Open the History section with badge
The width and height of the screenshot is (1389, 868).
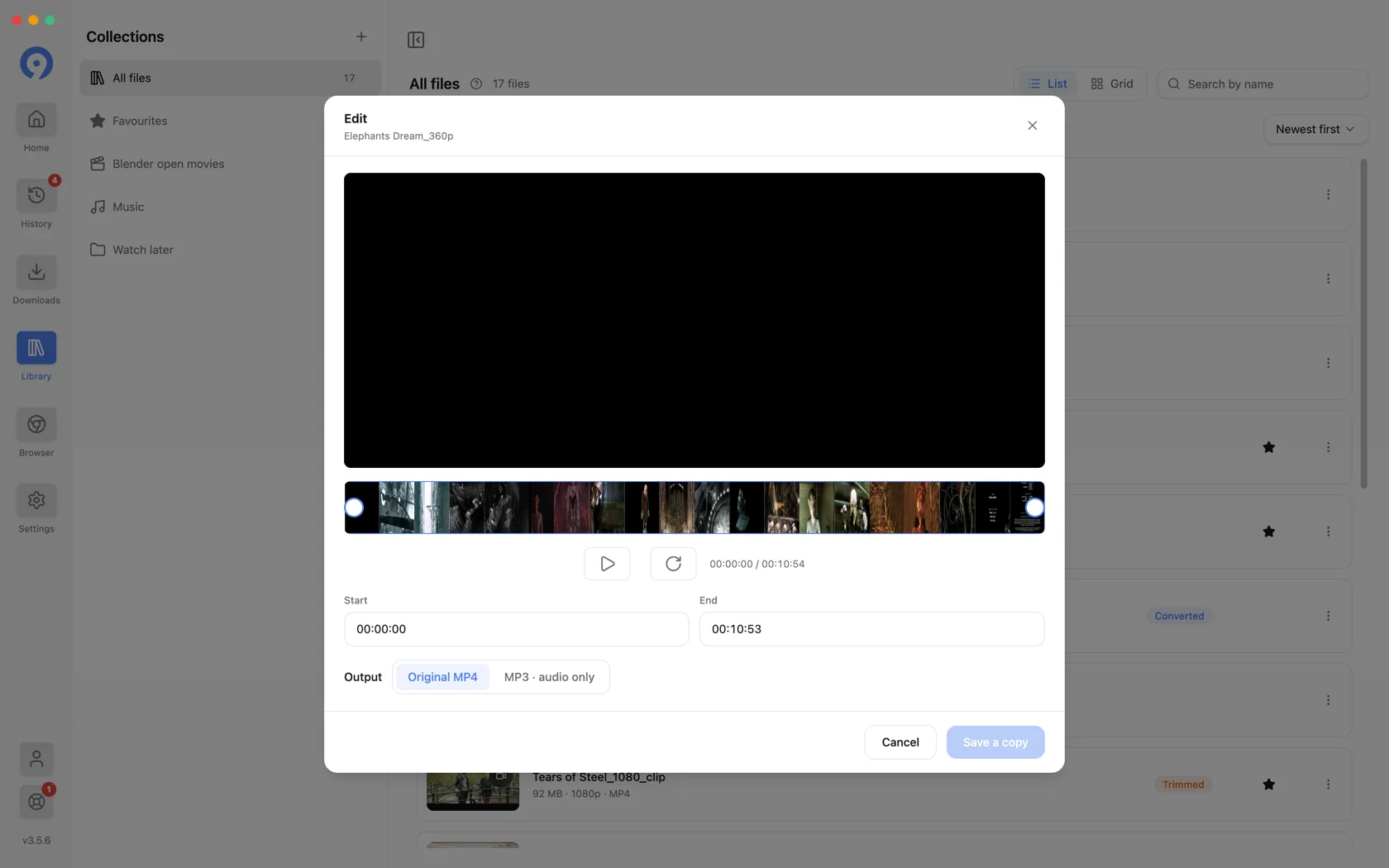[36, 204]
